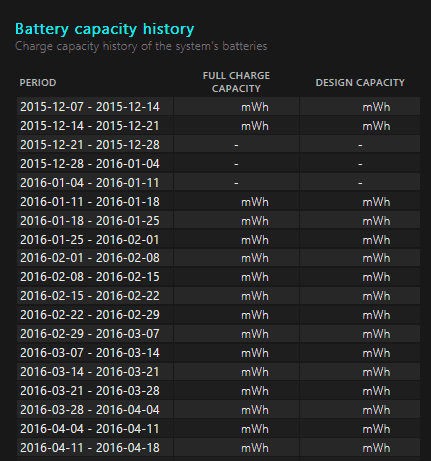Select period 2016-03-21 - 2016-03-28
The width and height of the screenshot is (431, 461).
(x=90, y=391)
